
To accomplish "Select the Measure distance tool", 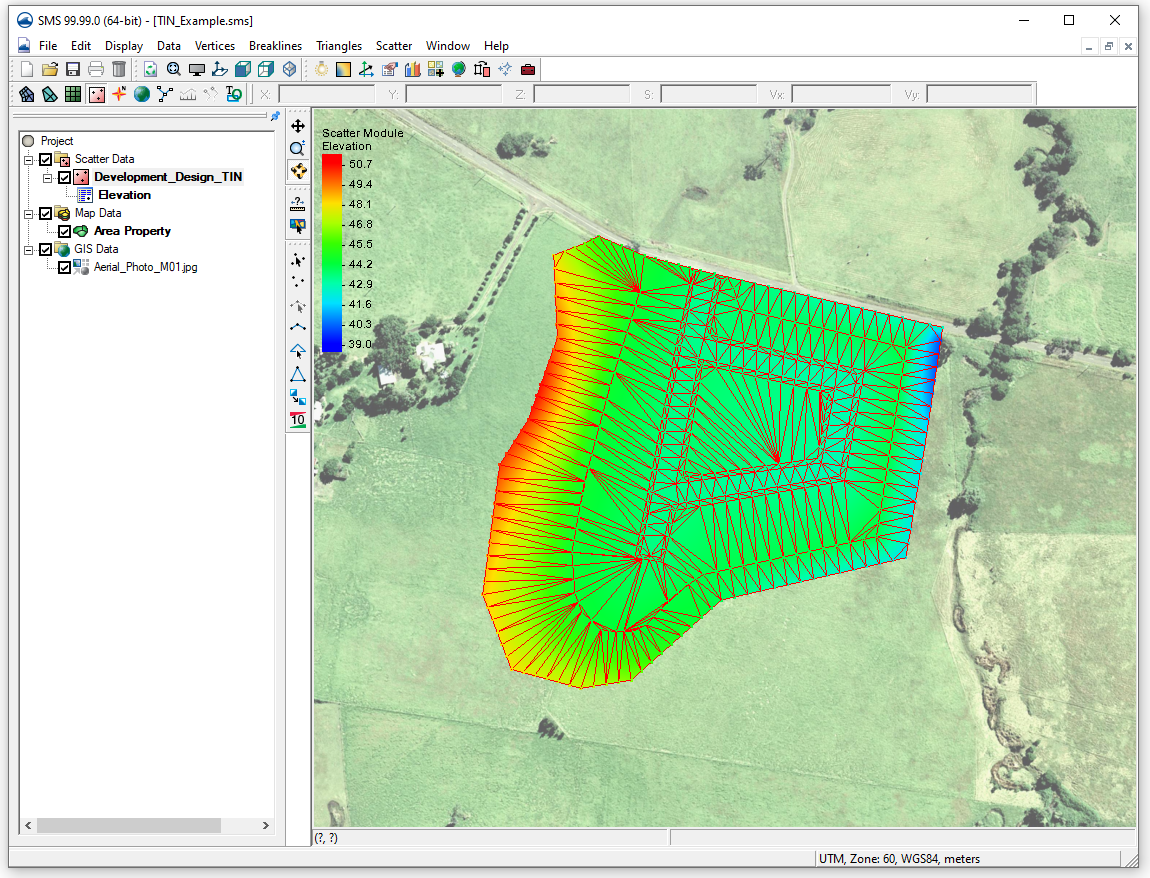I will click(298, 203).
